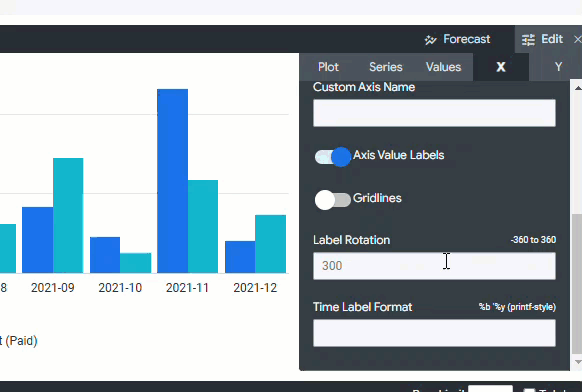This screenshot has width=582, height=392.
Task: Click the teal bar for 2021-09
Action: click(68, 215)
